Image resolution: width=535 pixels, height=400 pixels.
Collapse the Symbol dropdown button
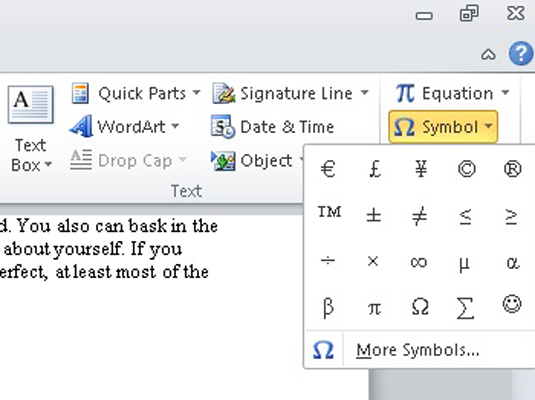pyautogui.click(x=443, y=127)
